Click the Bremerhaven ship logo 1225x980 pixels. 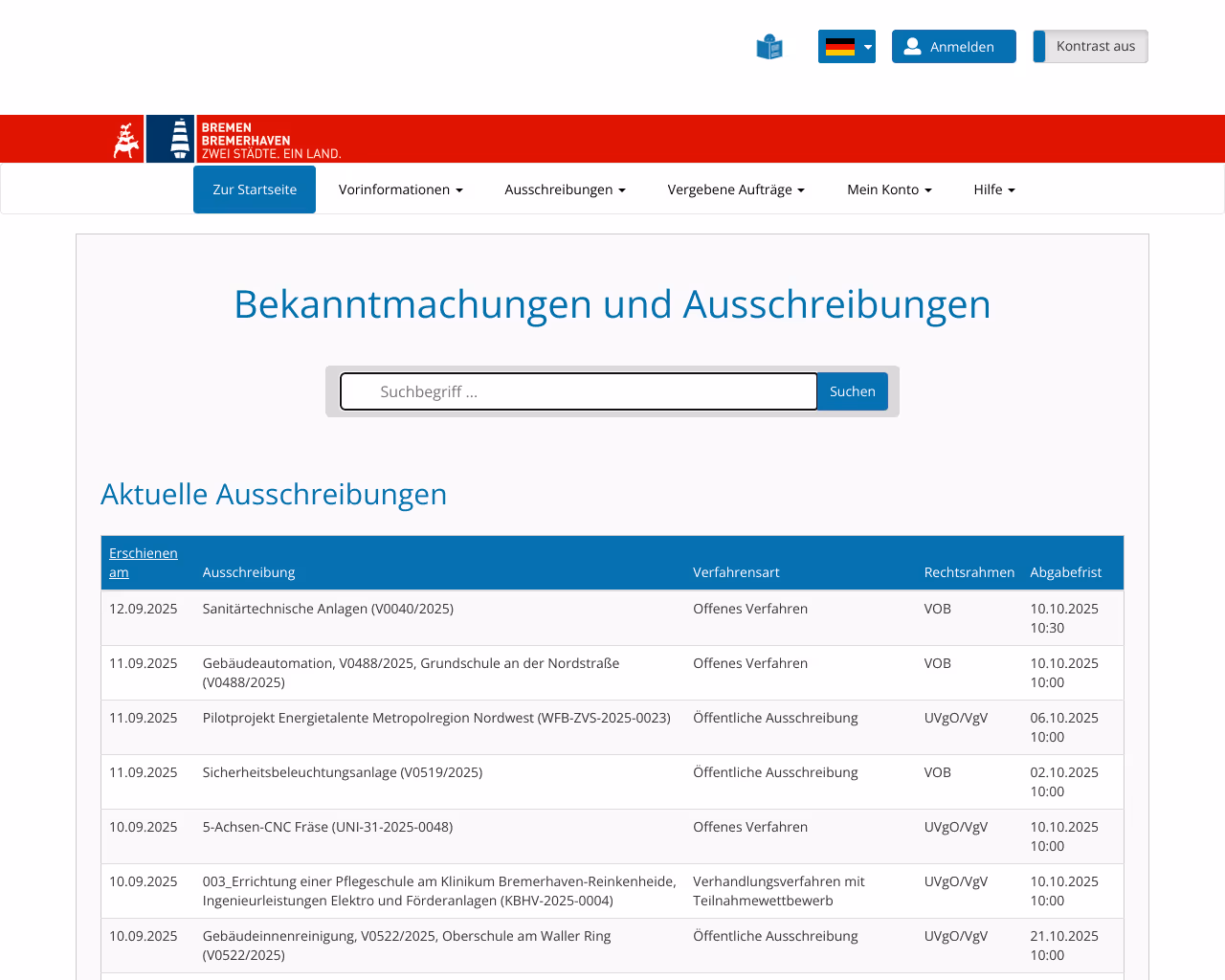tap(171, 139)
